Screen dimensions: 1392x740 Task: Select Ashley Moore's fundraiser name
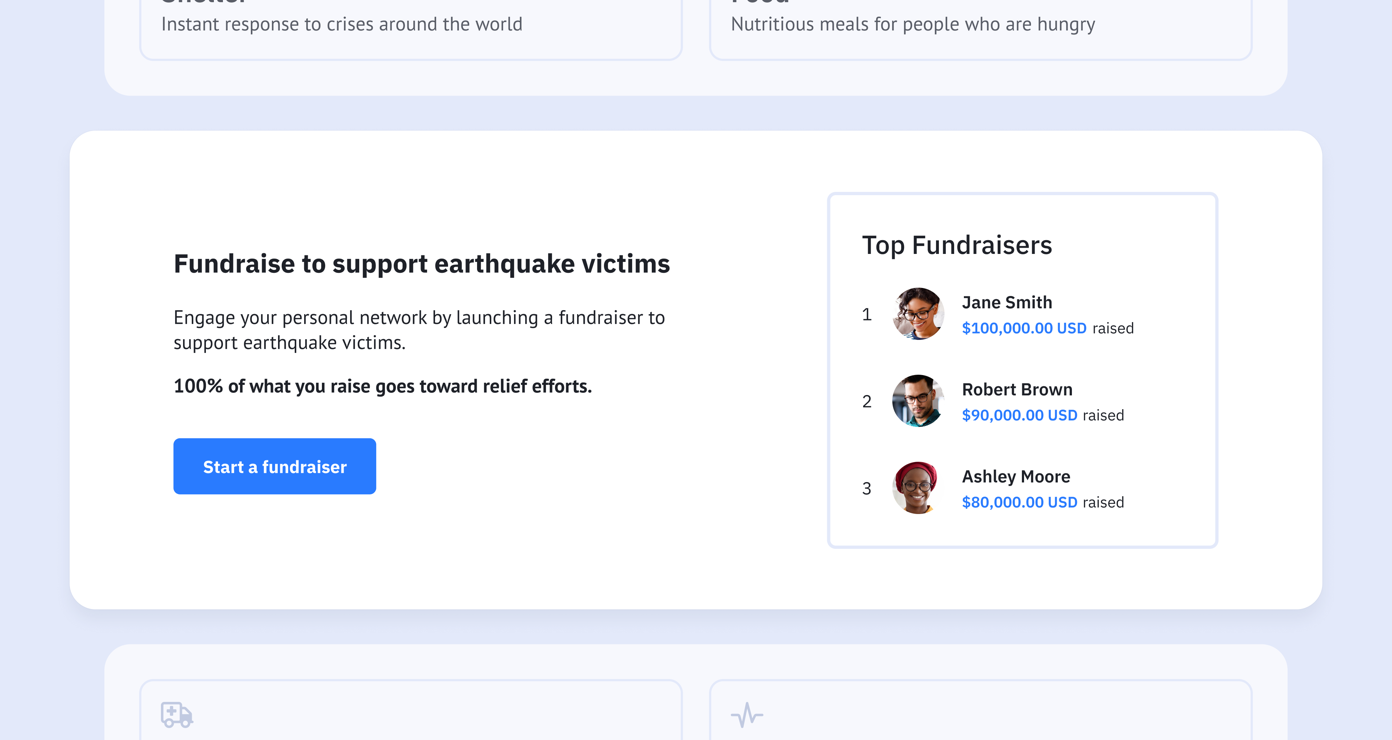pyautogui.click(x=1016, y=476)
